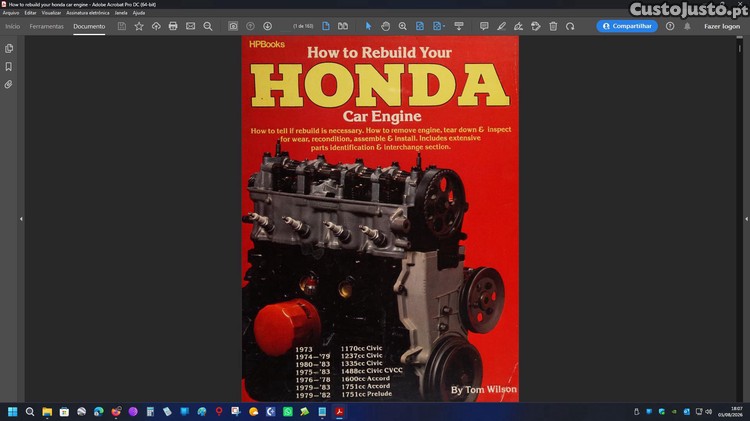Click the taskbar volume icon

(x=708, y=411)
